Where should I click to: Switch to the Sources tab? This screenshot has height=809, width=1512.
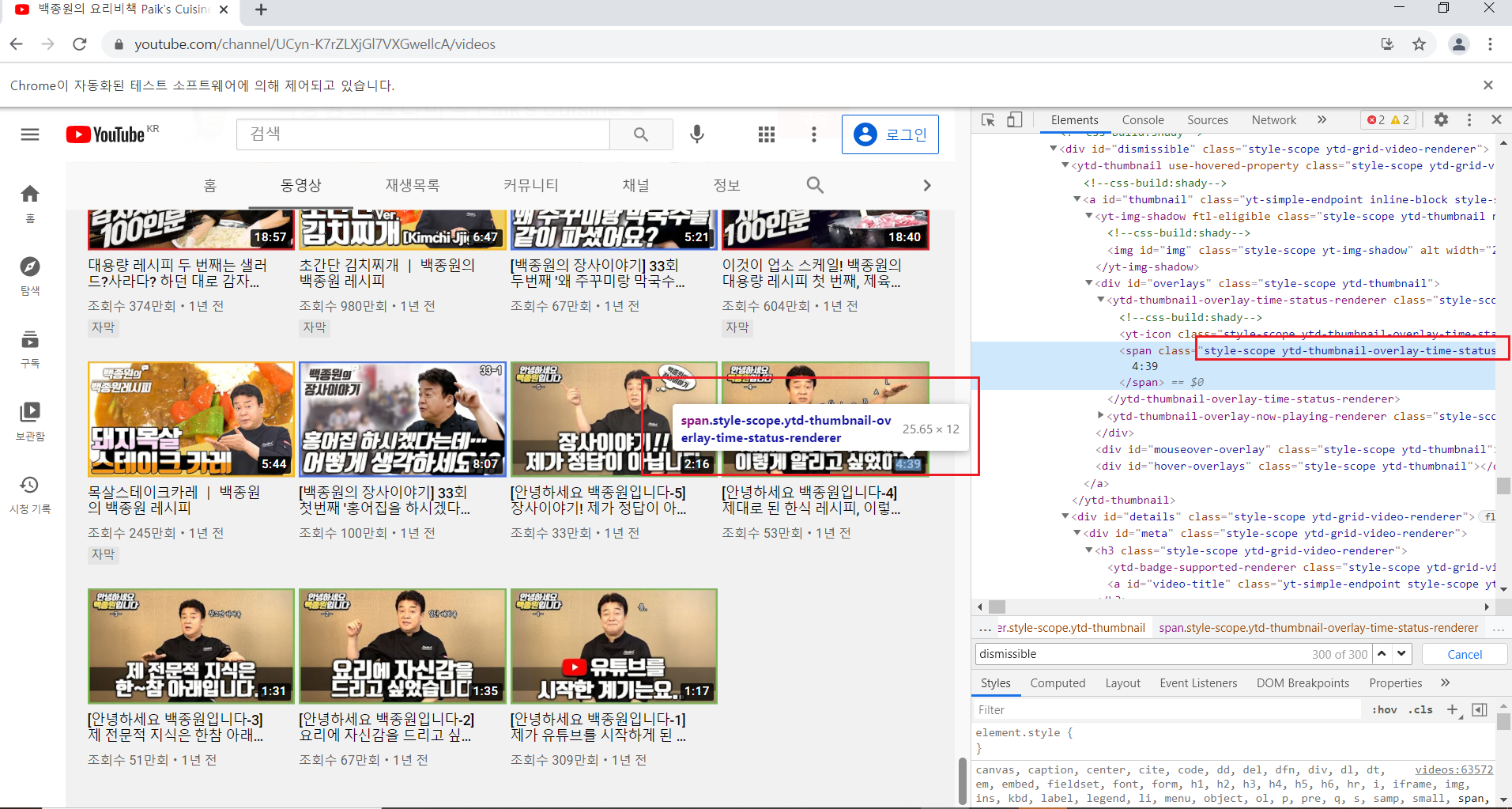click(1208, 119)
